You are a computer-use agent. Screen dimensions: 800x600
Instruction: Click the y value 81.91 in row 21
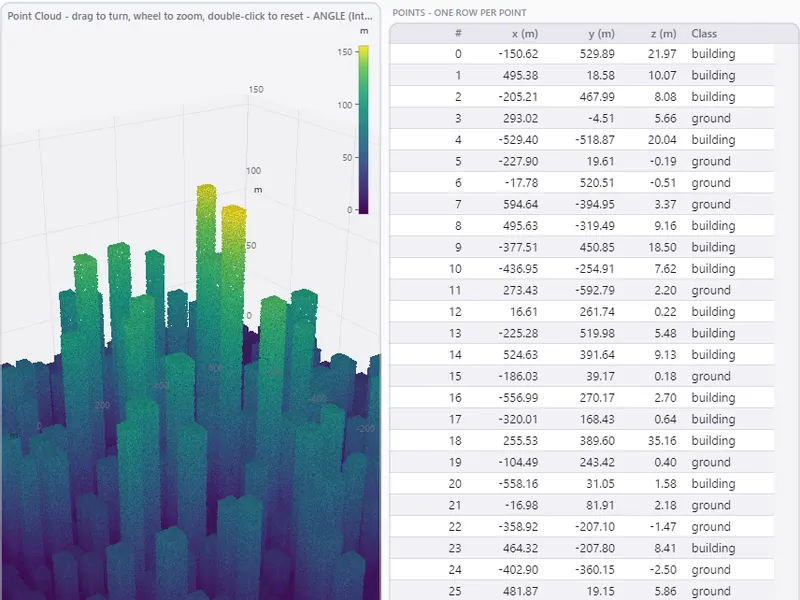(601, 505)
